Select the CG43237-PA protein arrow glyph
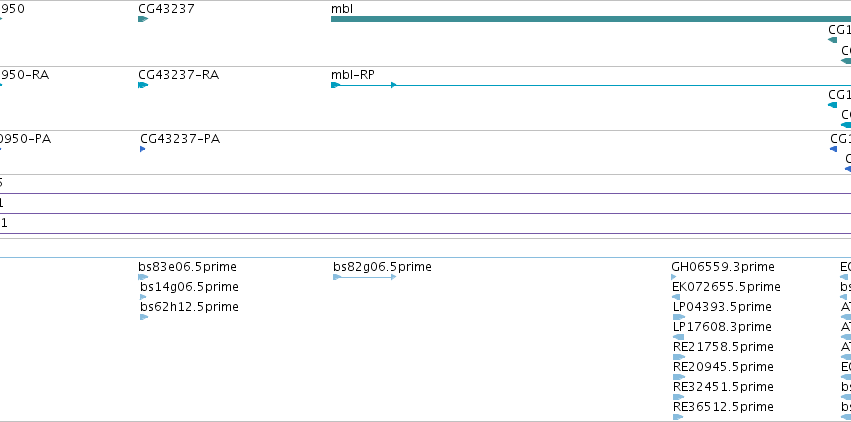This screenshot has width=851, height=422. pyautogui.click(x=143, y=149)
